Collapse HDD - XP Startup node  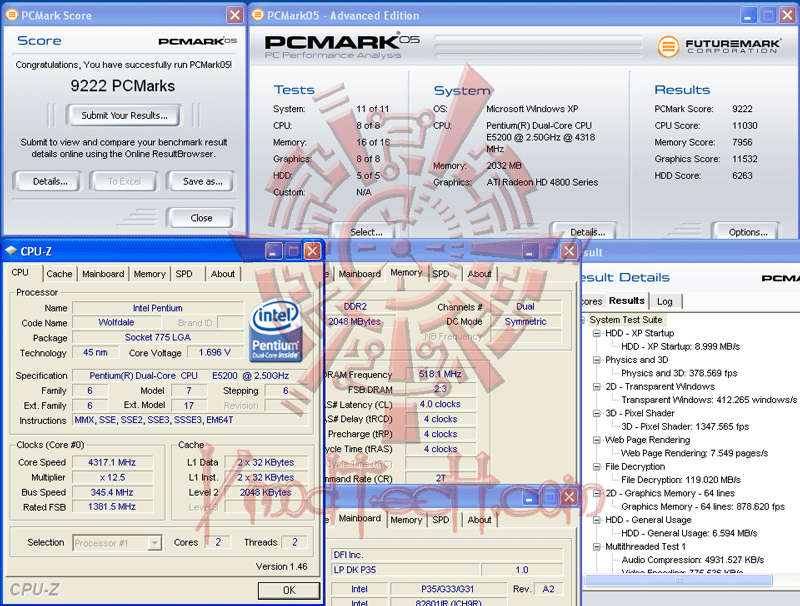(596, 333)
